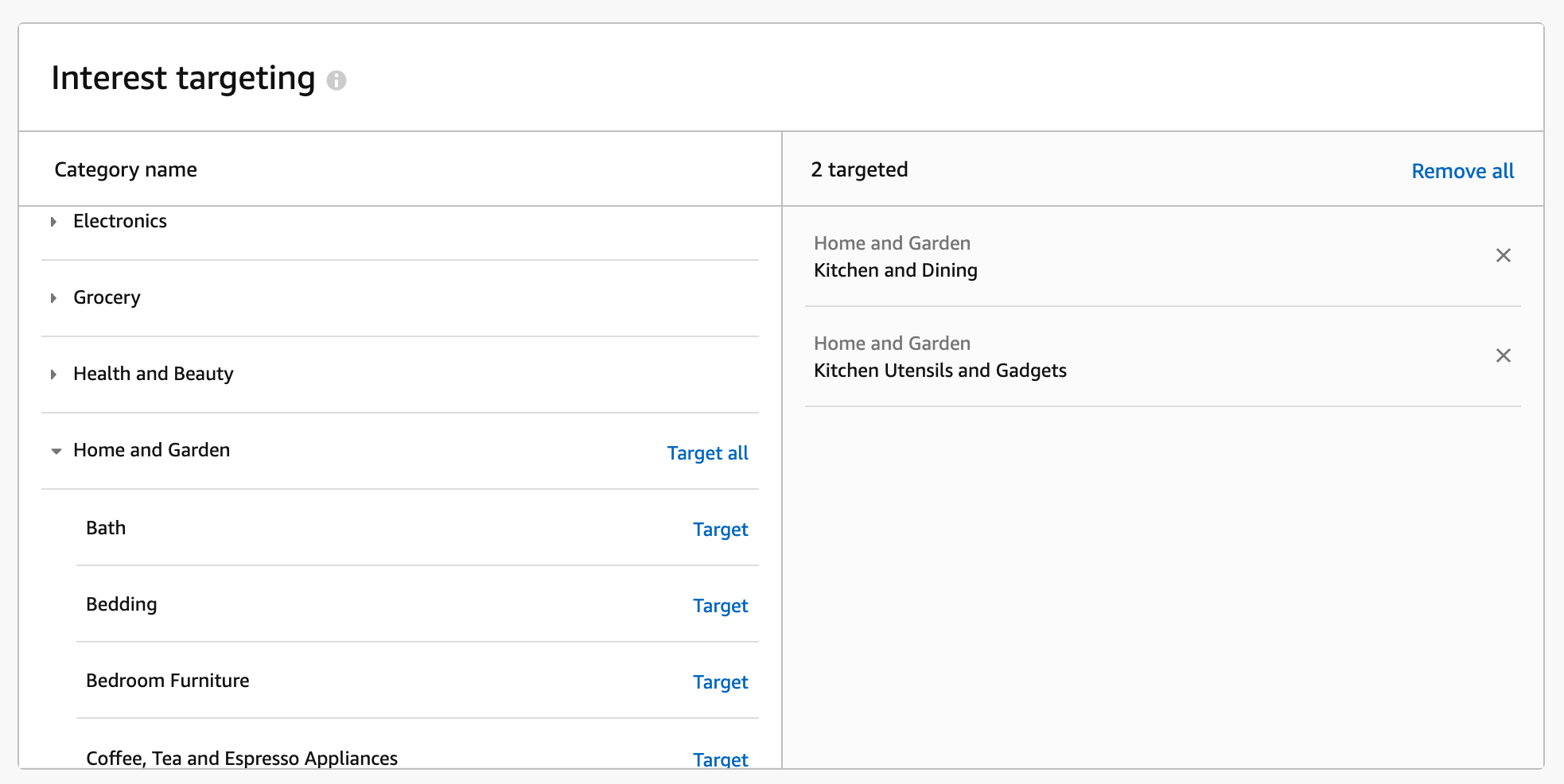Select the Home and Garden label

(151, 450)
